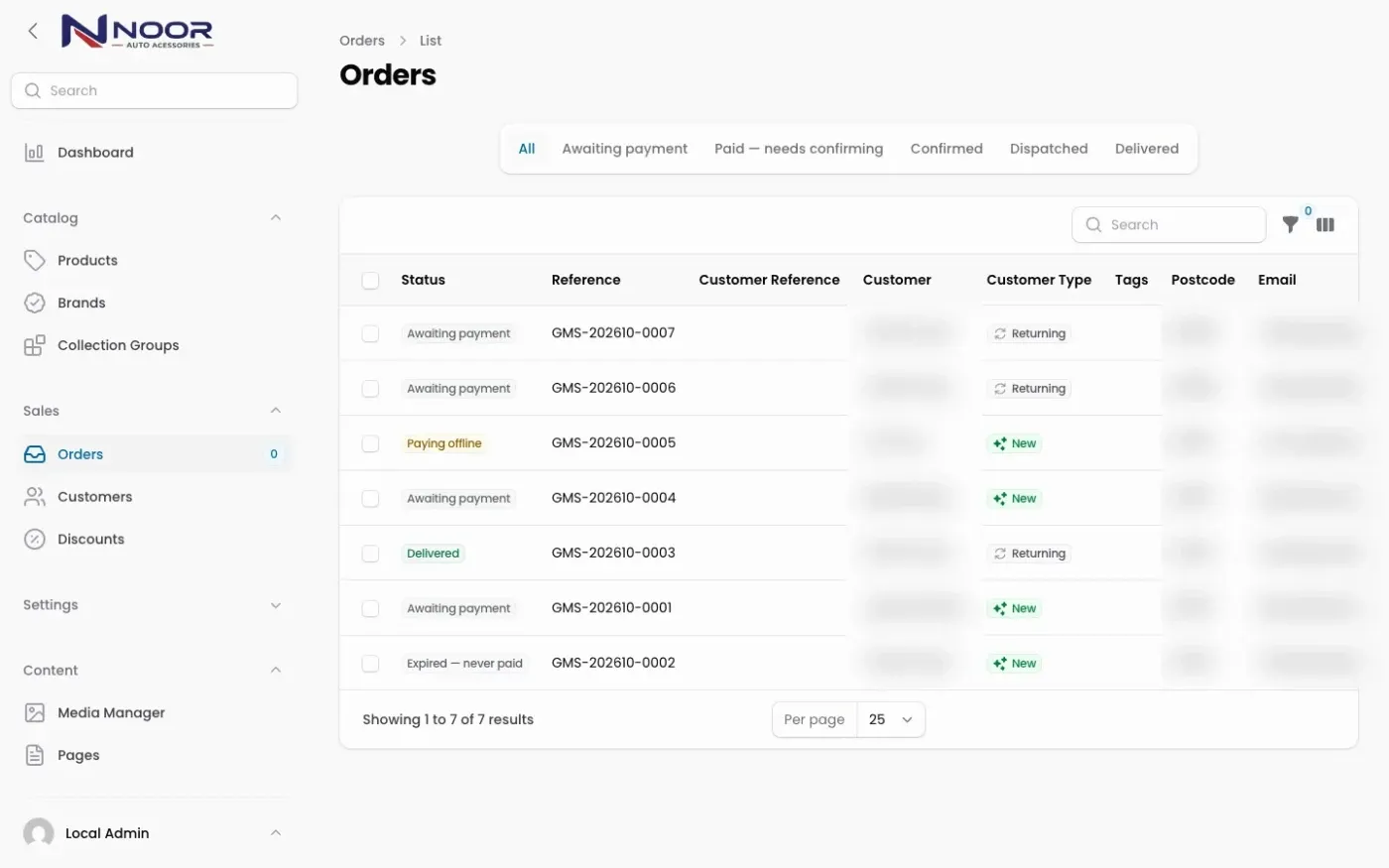Focus the orders table Search field

coord(1169,225)
